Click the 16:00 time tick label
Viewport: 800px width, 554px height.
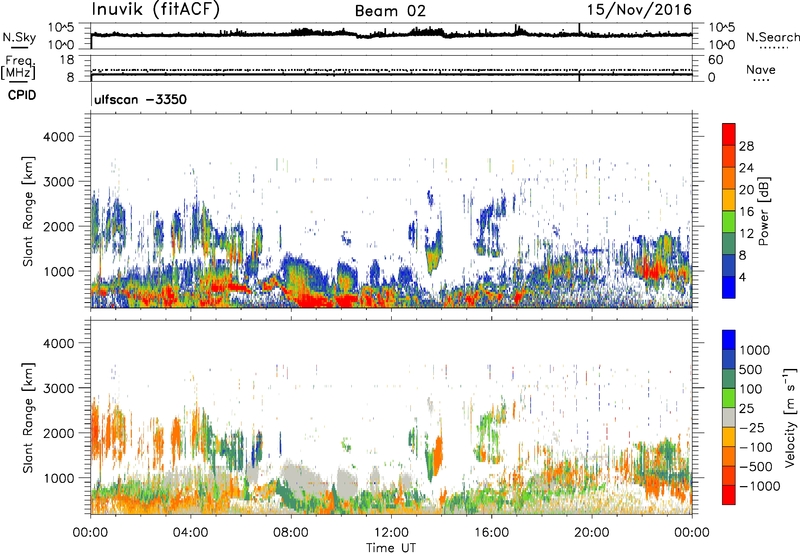coord(491,533)
